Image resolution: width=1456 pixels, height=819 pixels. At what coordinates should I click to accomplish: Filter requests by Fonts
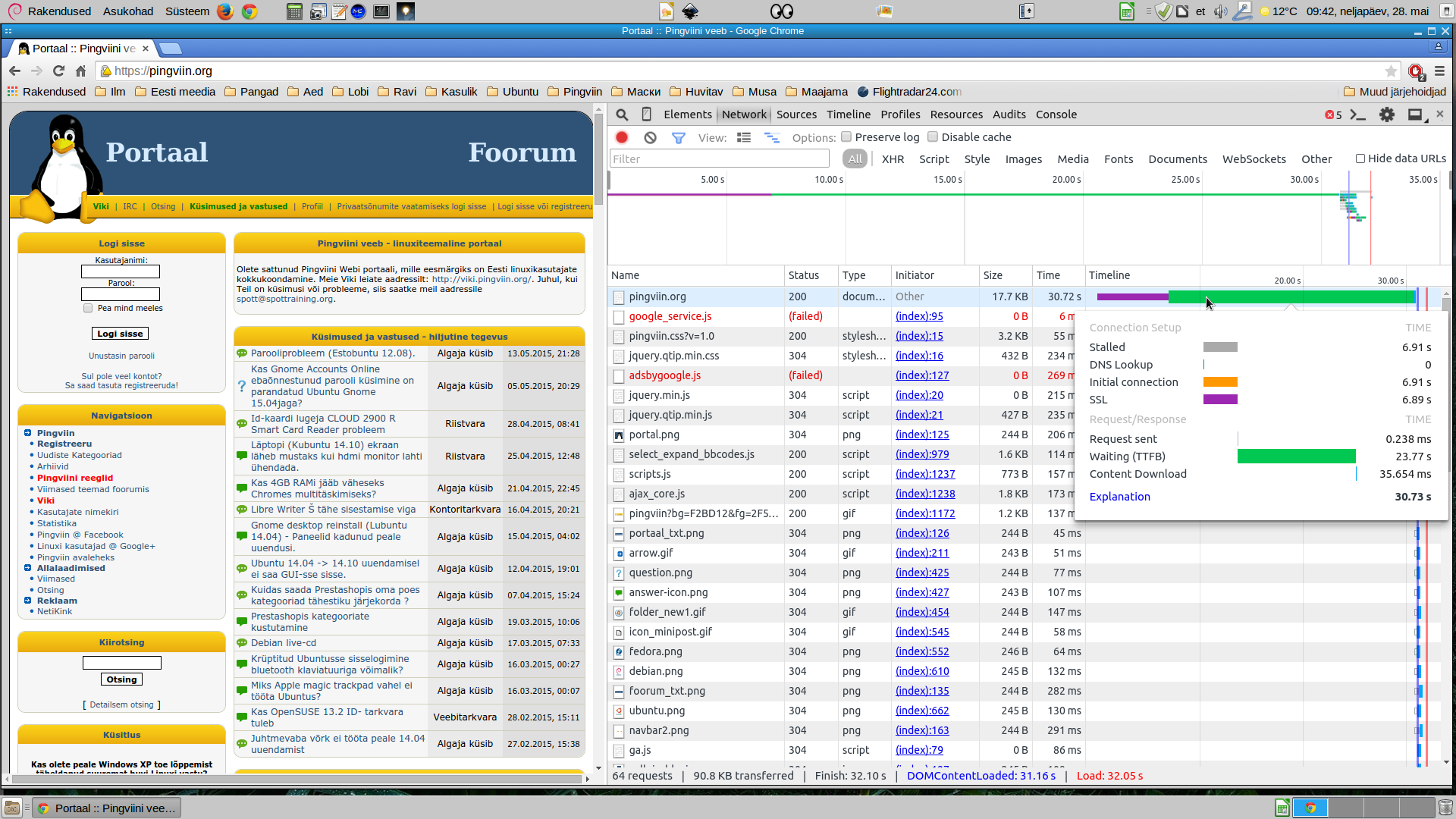click(x=1119, y=159)
